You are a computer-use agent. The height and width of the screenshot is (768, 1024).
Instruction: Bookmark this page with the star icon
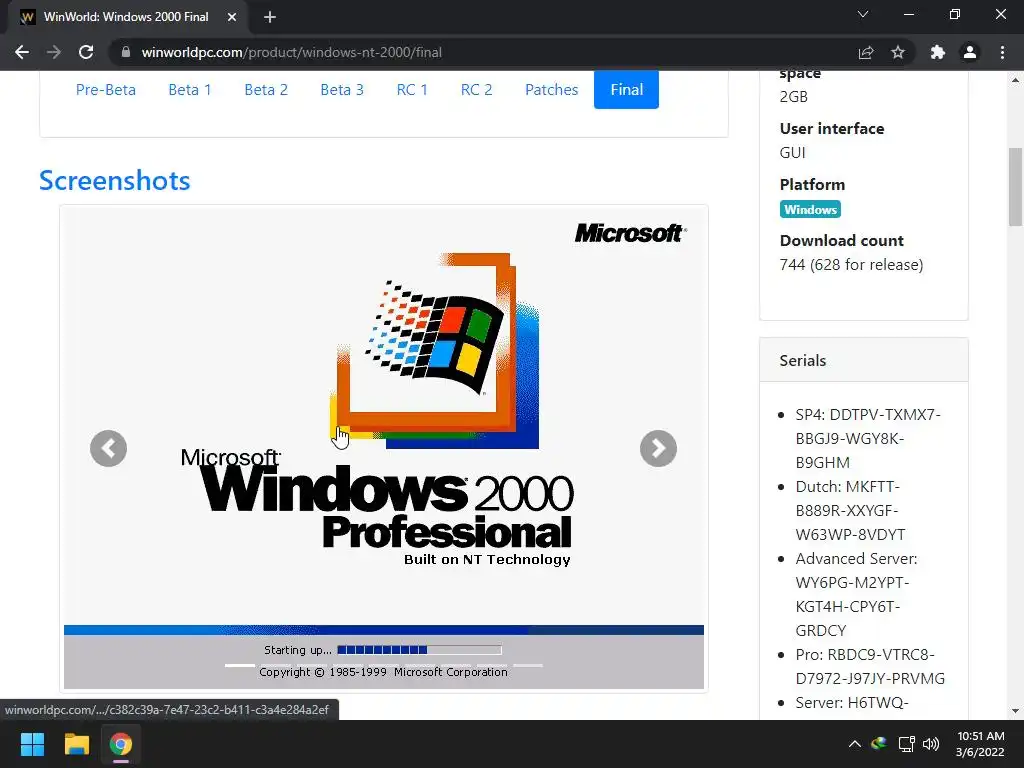point(898,52)
